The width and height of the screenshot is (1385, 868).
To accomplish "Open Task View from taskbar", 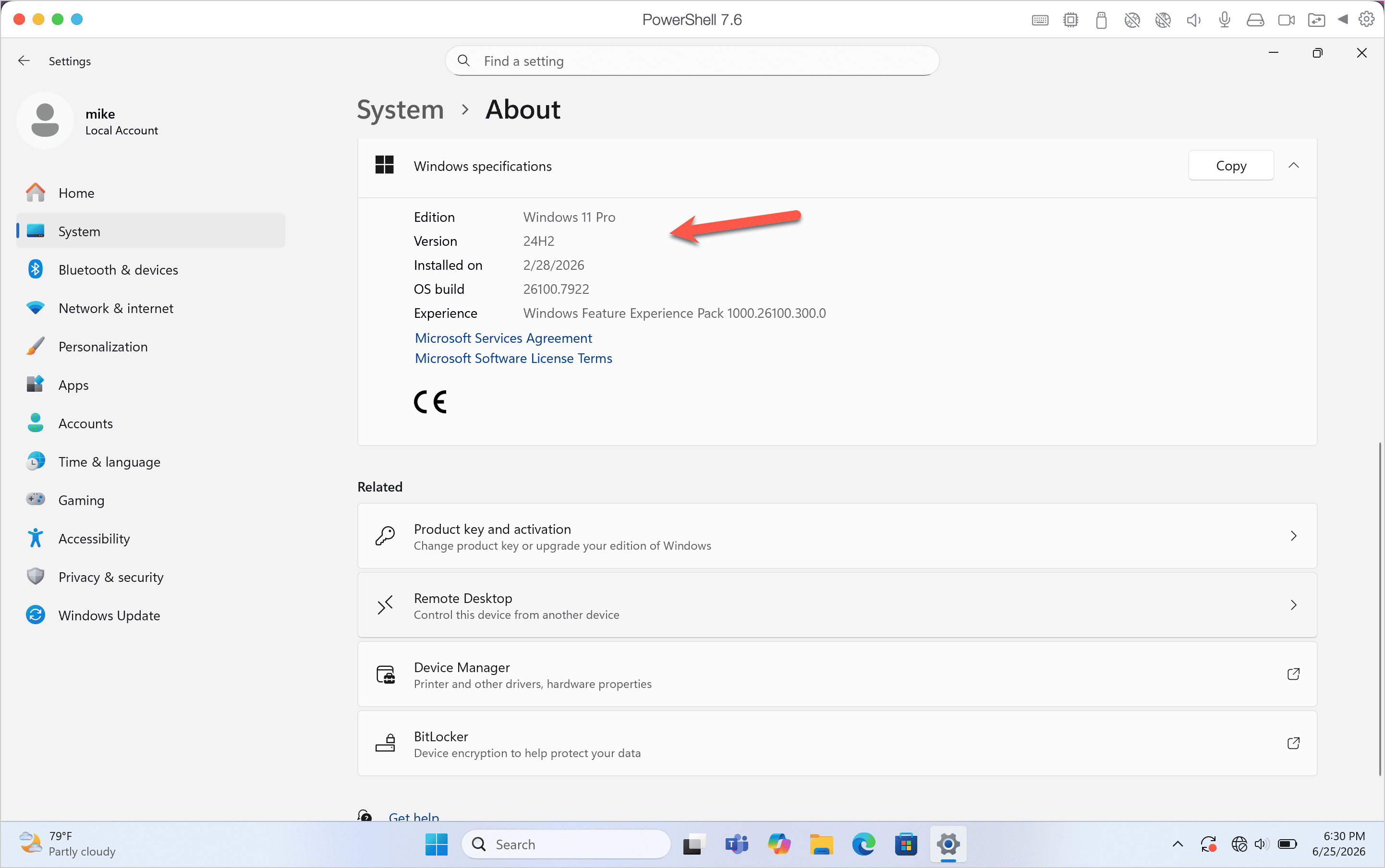I will [x=693, y=844].
